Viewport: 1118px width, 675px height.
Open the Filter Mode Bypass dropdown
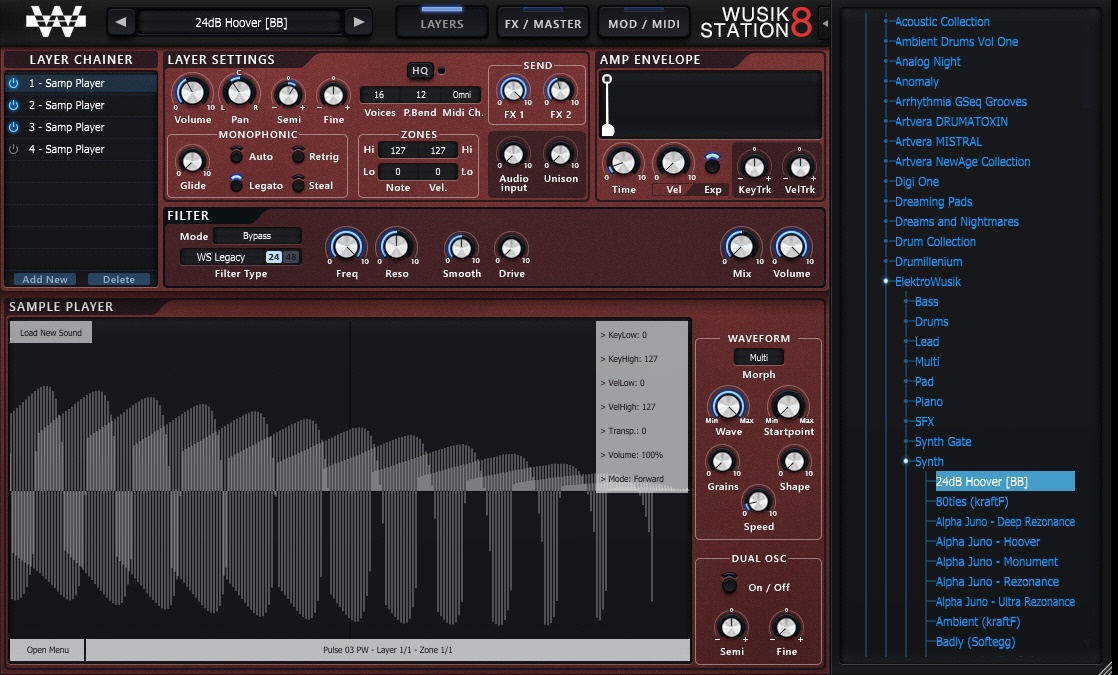pos(257,236)
